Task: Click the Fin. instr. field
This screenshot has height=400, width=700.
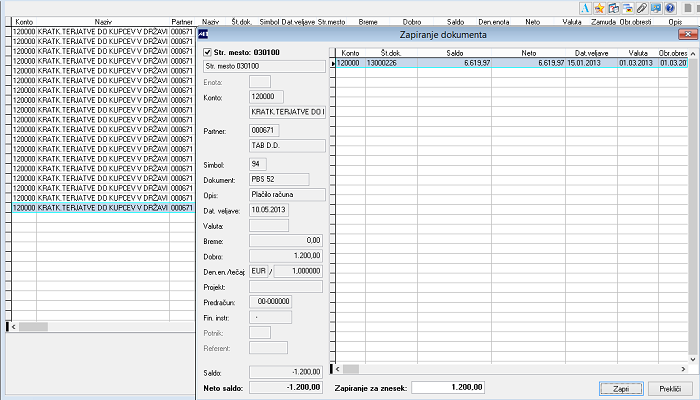Action: 271,317
